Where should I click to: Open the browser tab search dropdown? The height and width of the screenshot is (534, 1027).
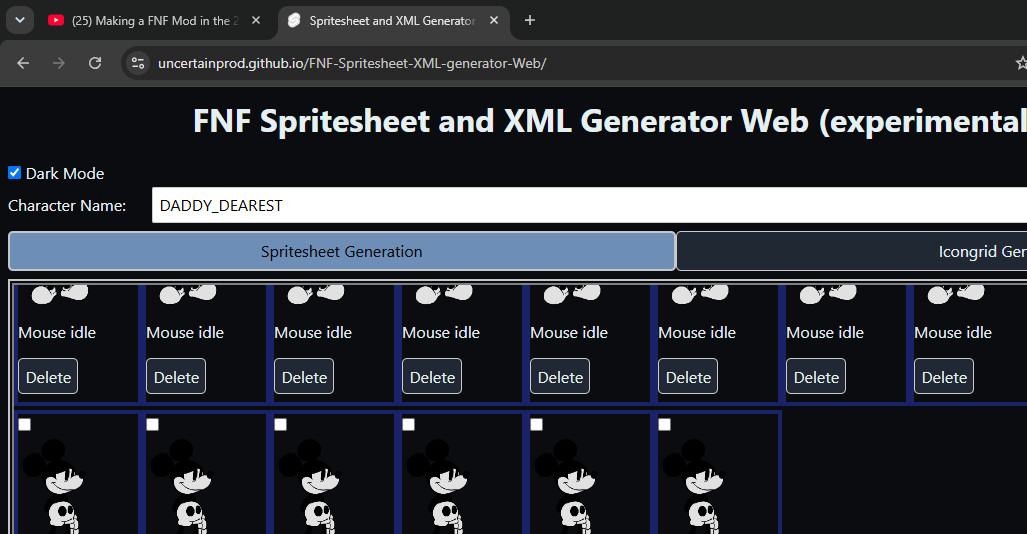tap(20, 20)
